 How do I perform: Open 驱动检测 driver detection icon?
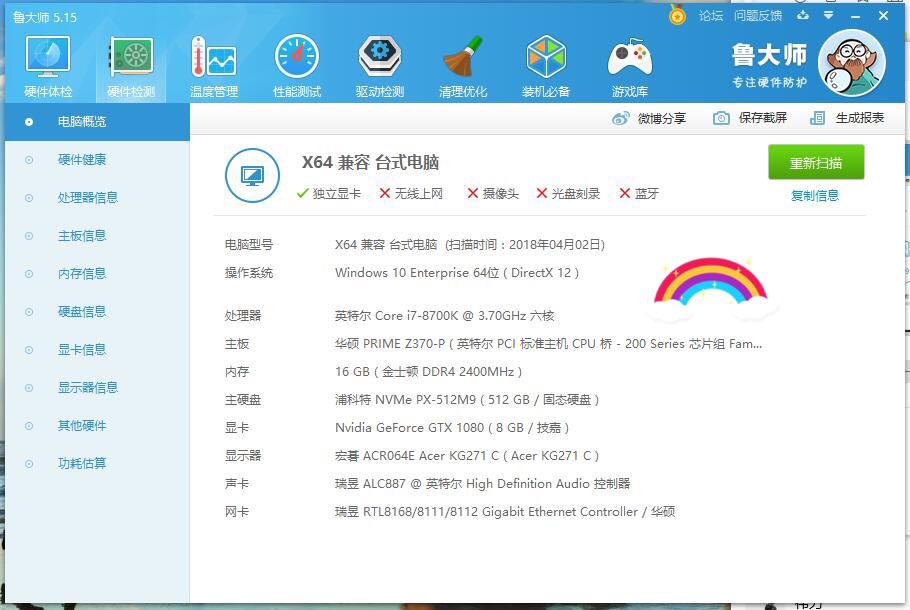coord(380,56)
